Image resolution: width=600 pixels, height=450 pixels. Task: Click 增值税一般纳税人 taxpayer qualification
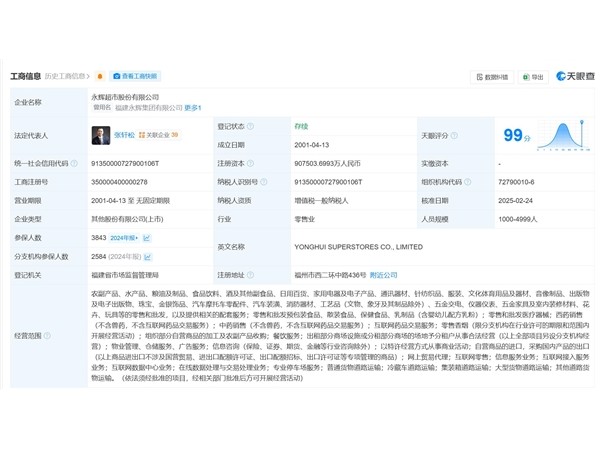click(x=321, y=201)
